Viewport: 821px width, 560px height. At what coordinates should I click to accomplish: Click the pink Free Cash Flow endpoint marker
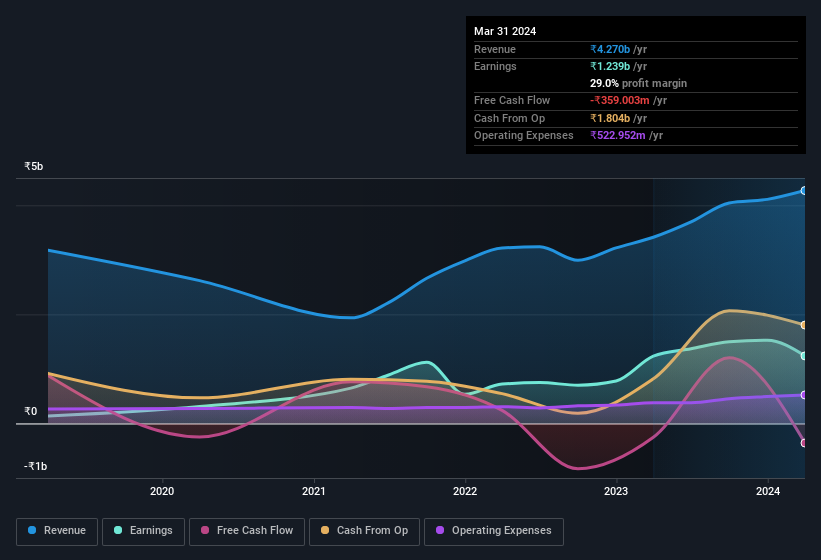(x=803, y=443)
